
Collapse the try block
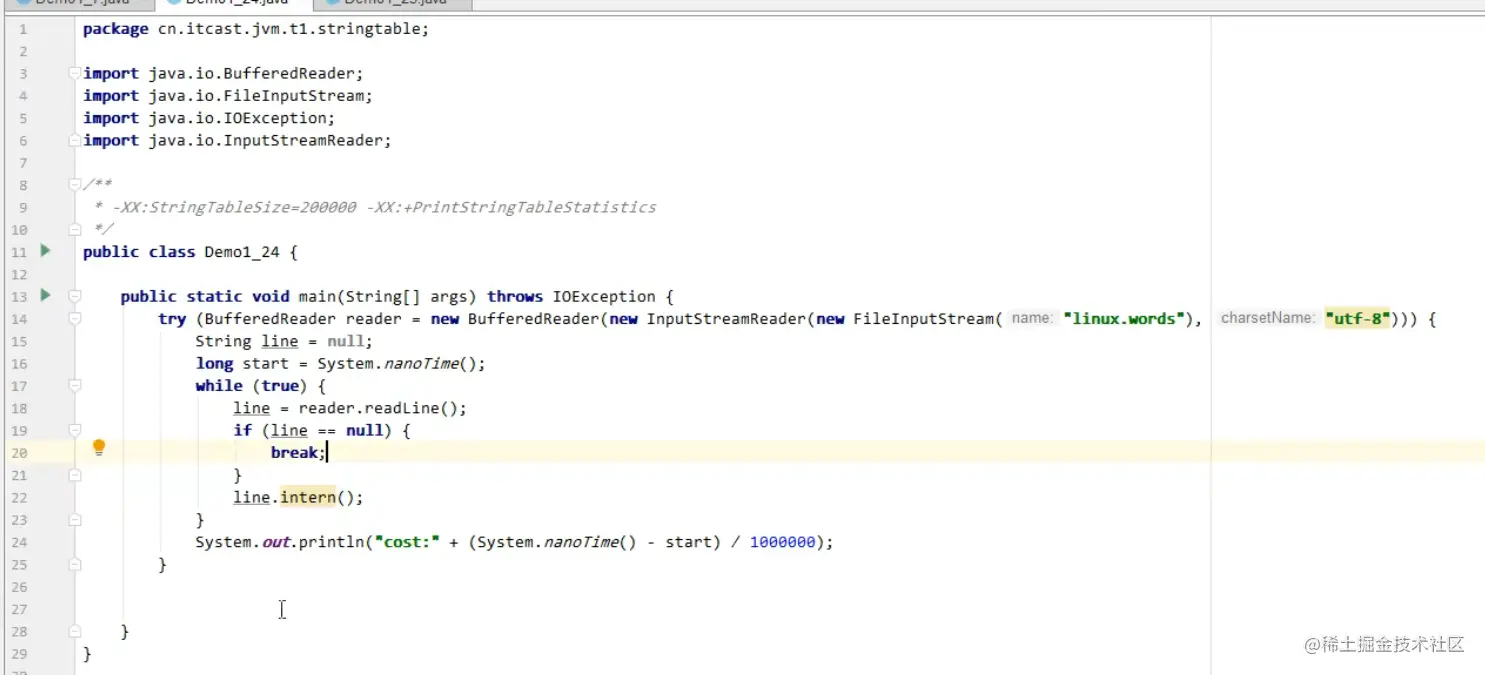pos(74,319)
